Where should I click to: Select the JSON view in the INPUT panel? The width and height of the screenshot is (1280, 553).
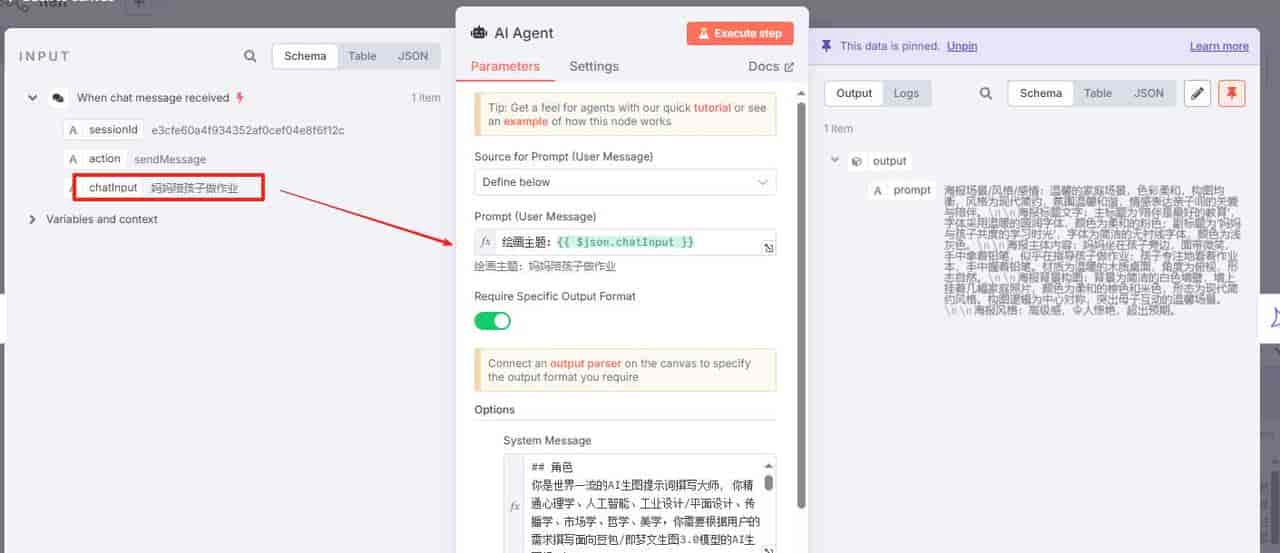pyautogui.click(x=413, y=56)
